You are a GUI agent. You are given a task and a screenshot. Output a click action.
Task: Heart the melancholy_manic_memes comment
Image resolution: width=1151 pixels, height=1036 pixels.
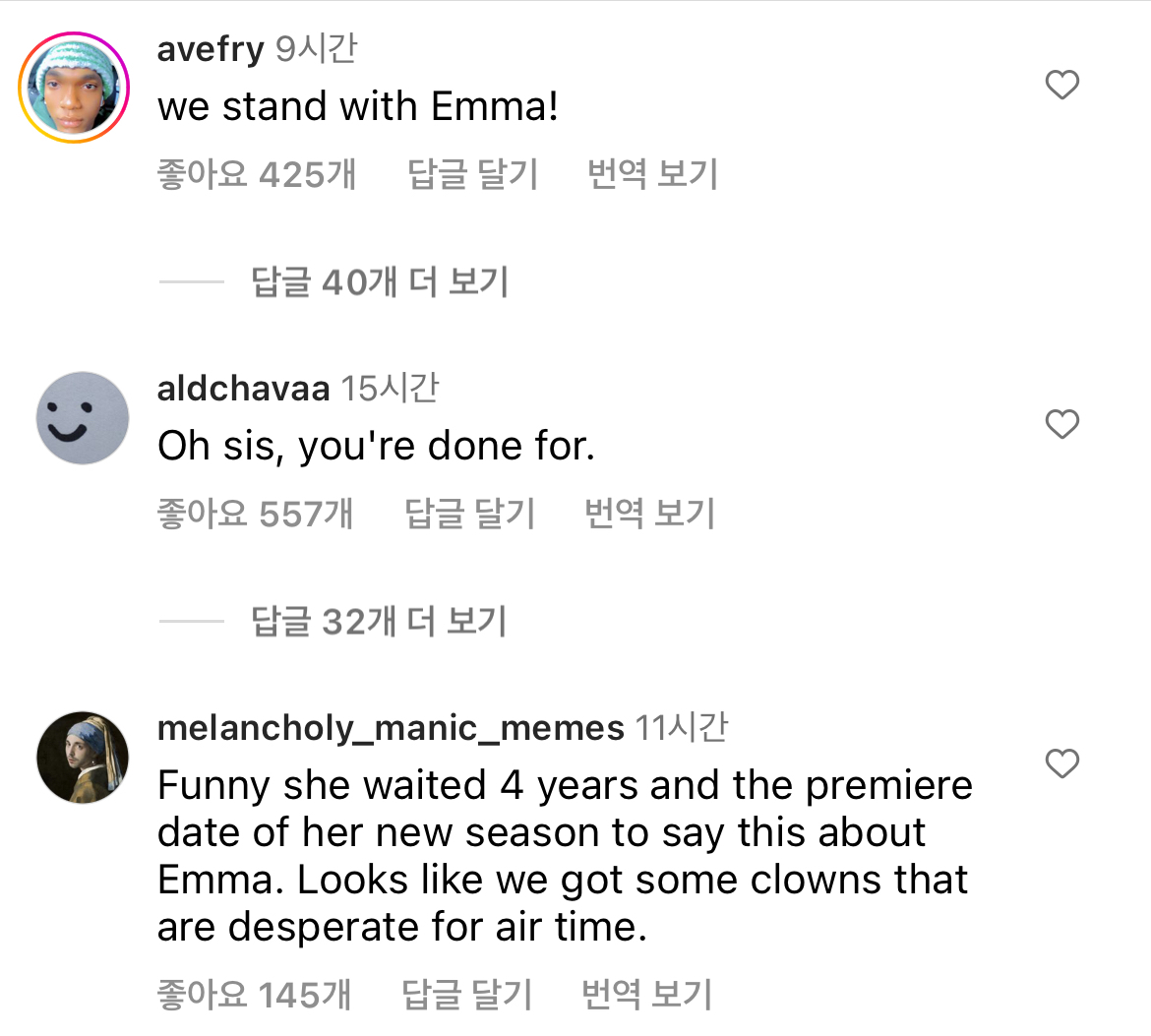pyautogui.click(x=1061, y=763)
